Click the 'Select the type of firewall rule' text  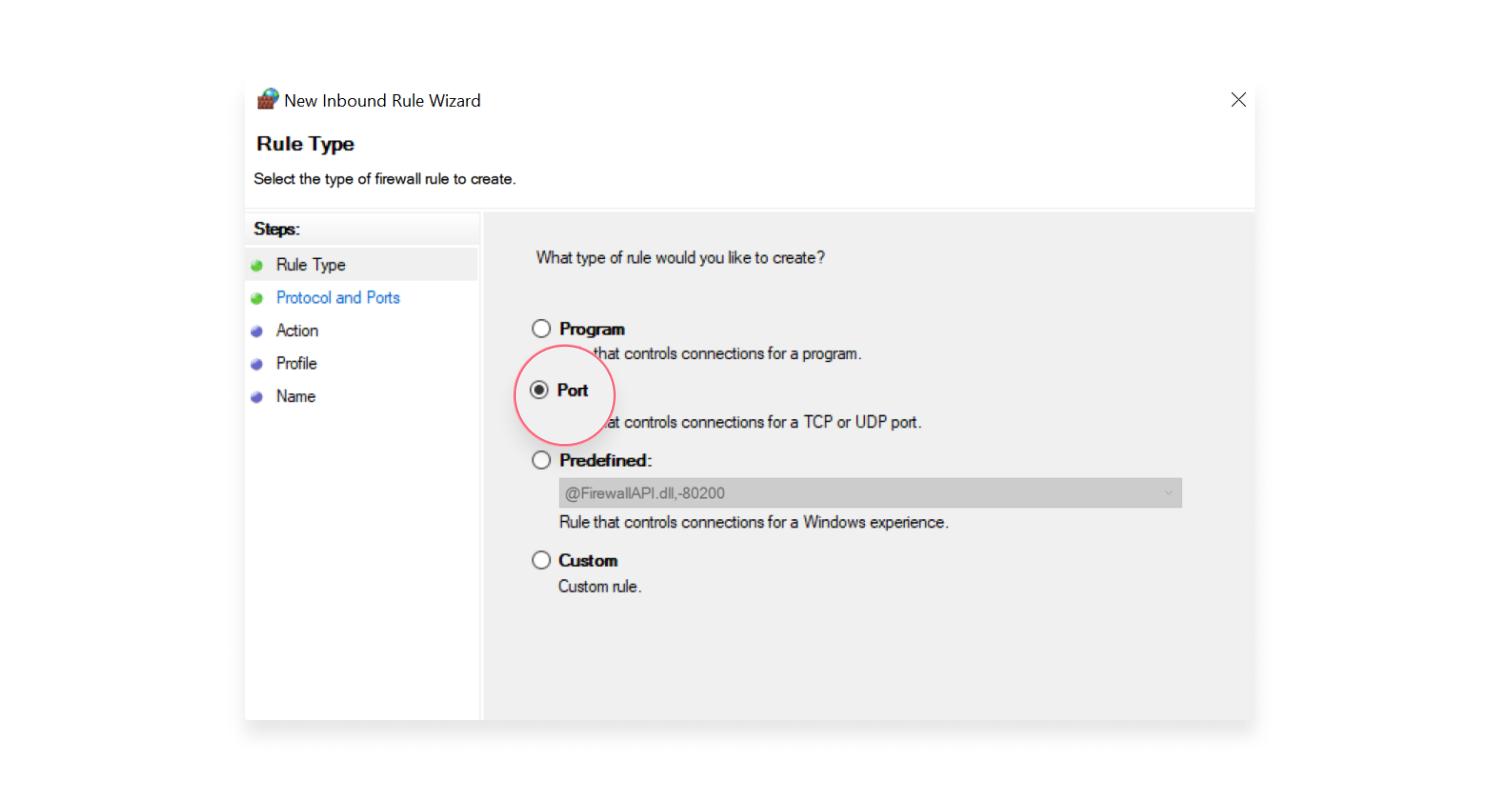click(x=384, y=180)
